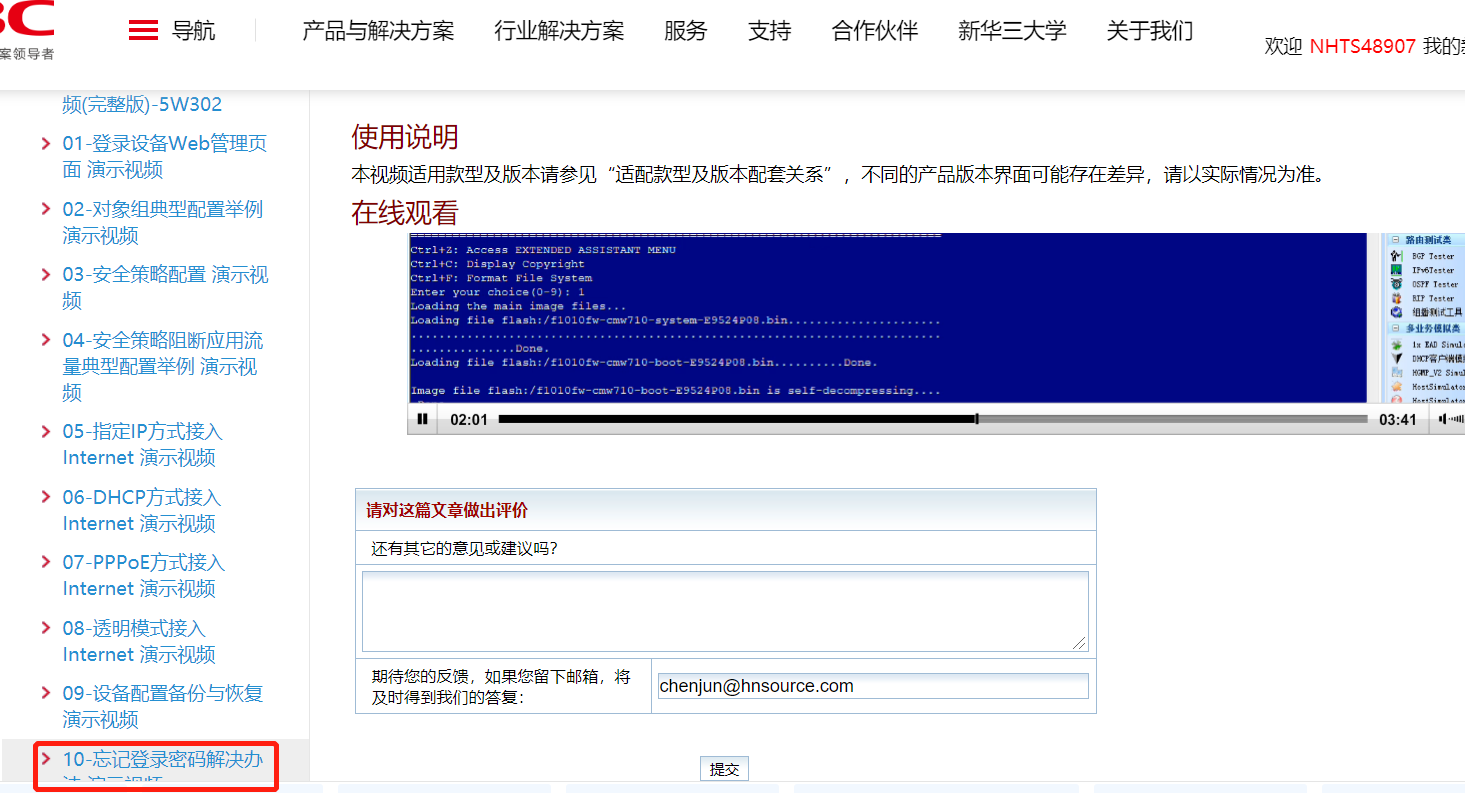
Task: Click the chevron beside 03-安全策略配置
Action: pos(46,275)
